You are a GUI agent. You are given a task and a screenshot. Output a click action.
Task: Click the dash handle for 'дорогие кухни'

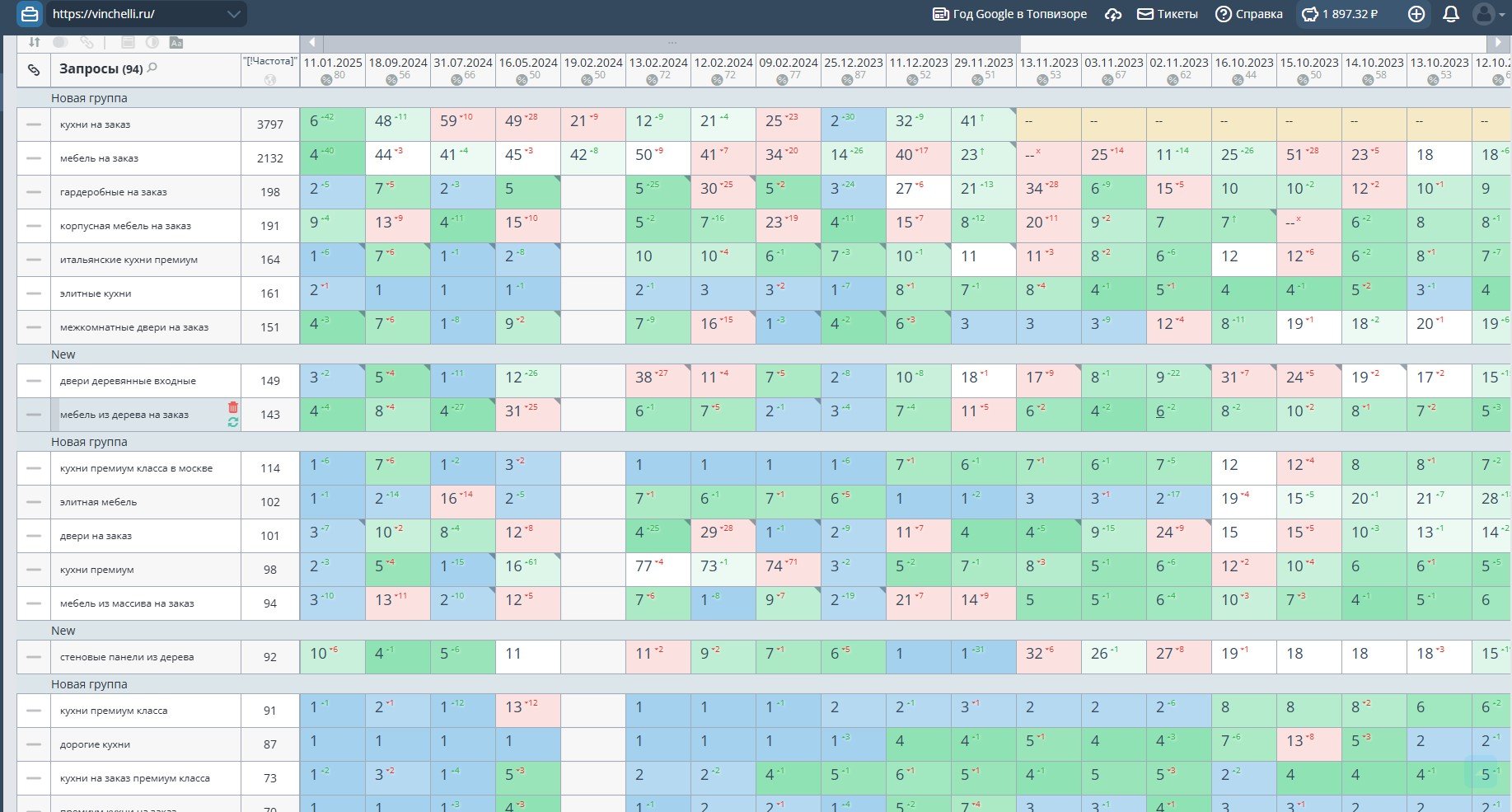click(x=34, y=744)
